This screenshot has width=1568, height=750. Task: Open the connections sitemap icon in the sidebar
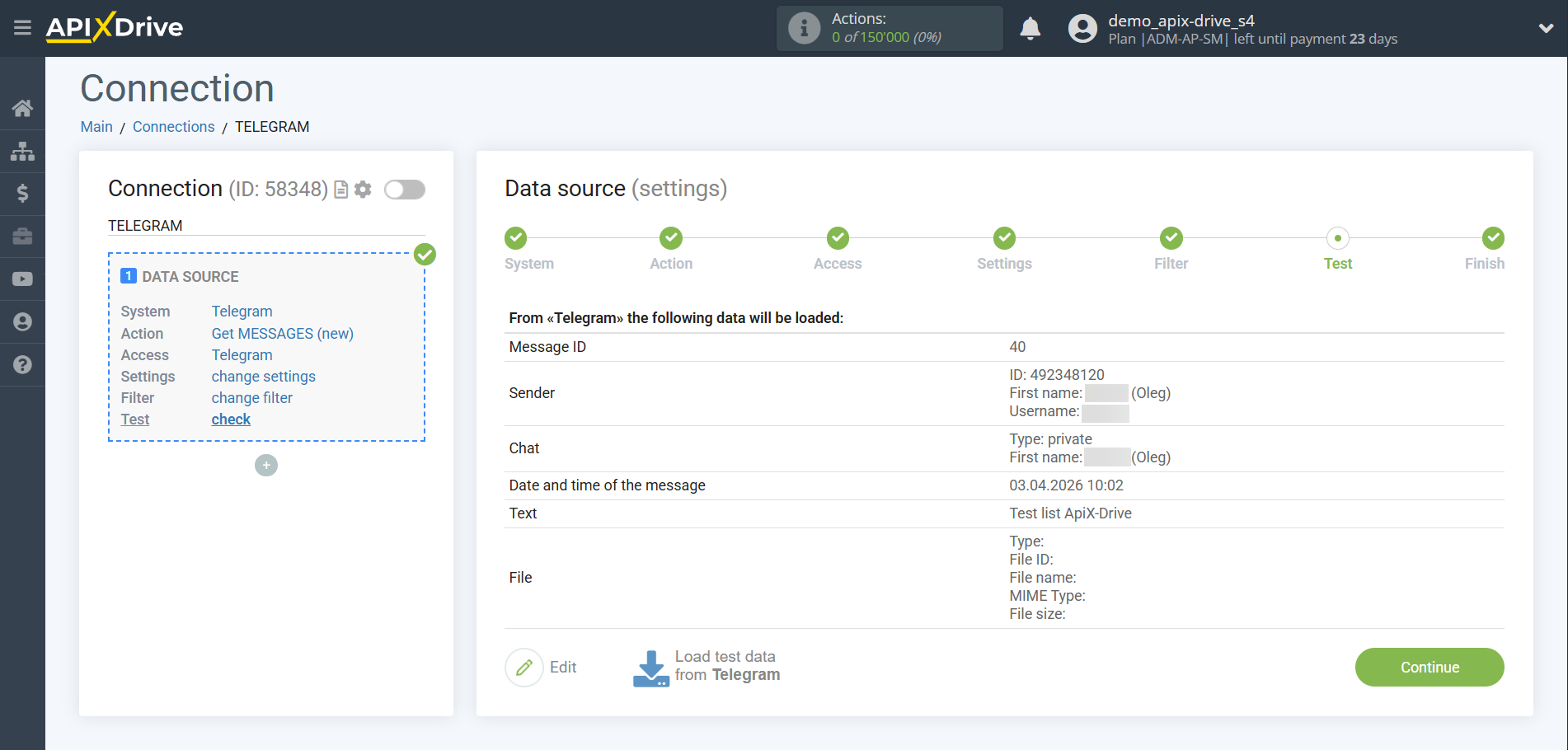[22, 151]
